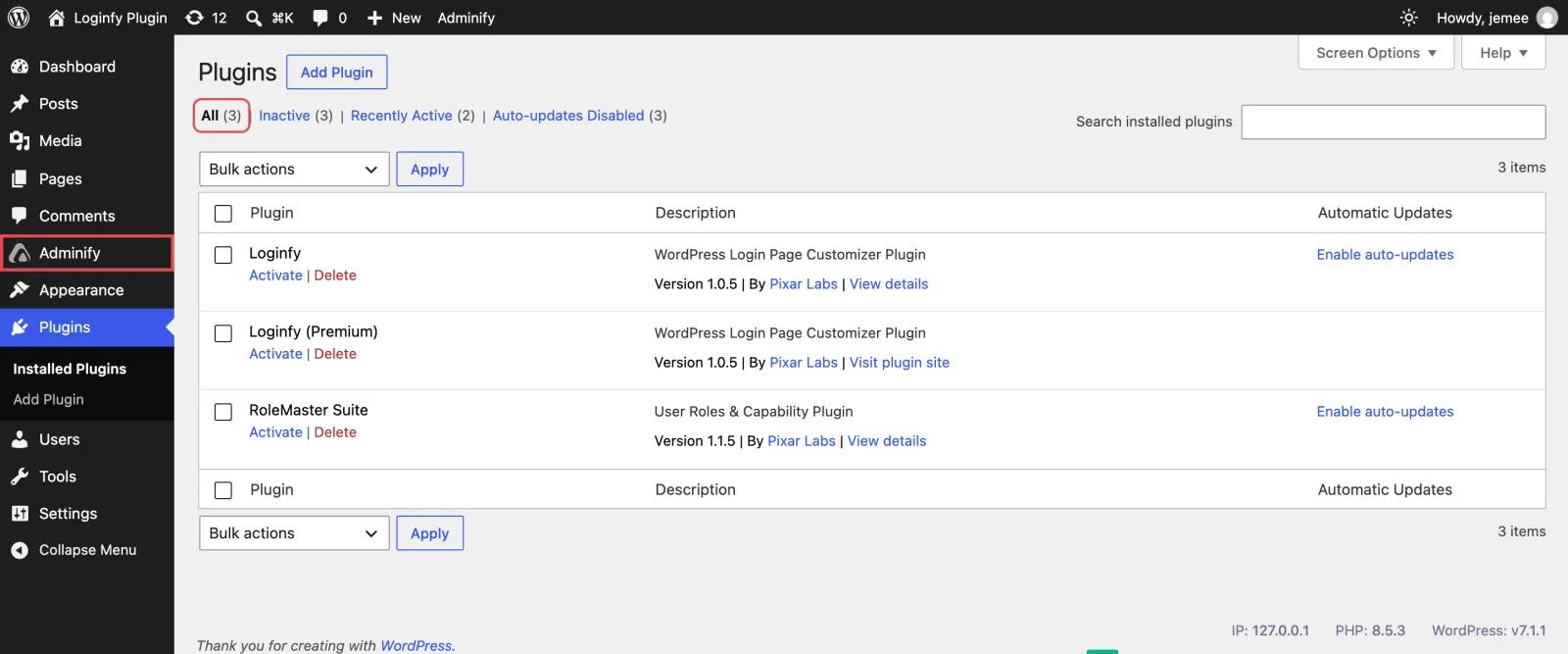This screenshot has height=654, width=1568.
Task: Click the Comments bubble icon in sidebar
Action: [20, 216]
